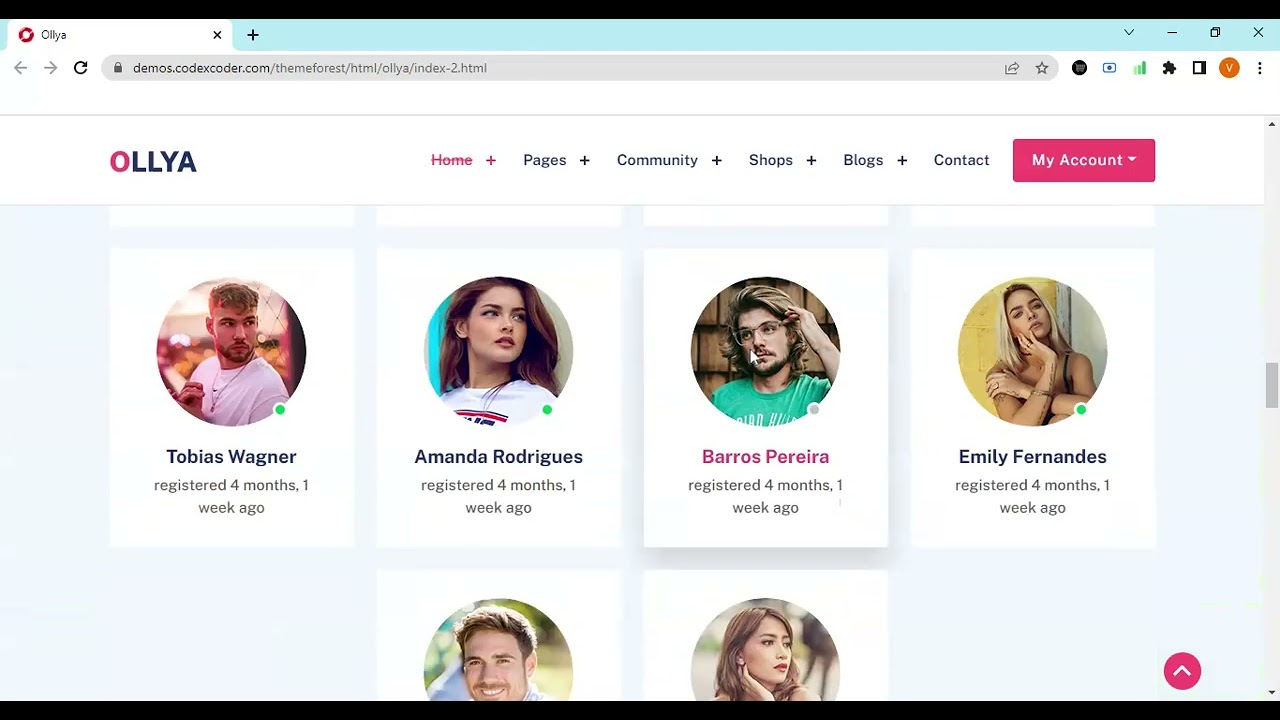Expand the Blogs menu plus sign
1280x720 pixels.
(x=902, y=160)
